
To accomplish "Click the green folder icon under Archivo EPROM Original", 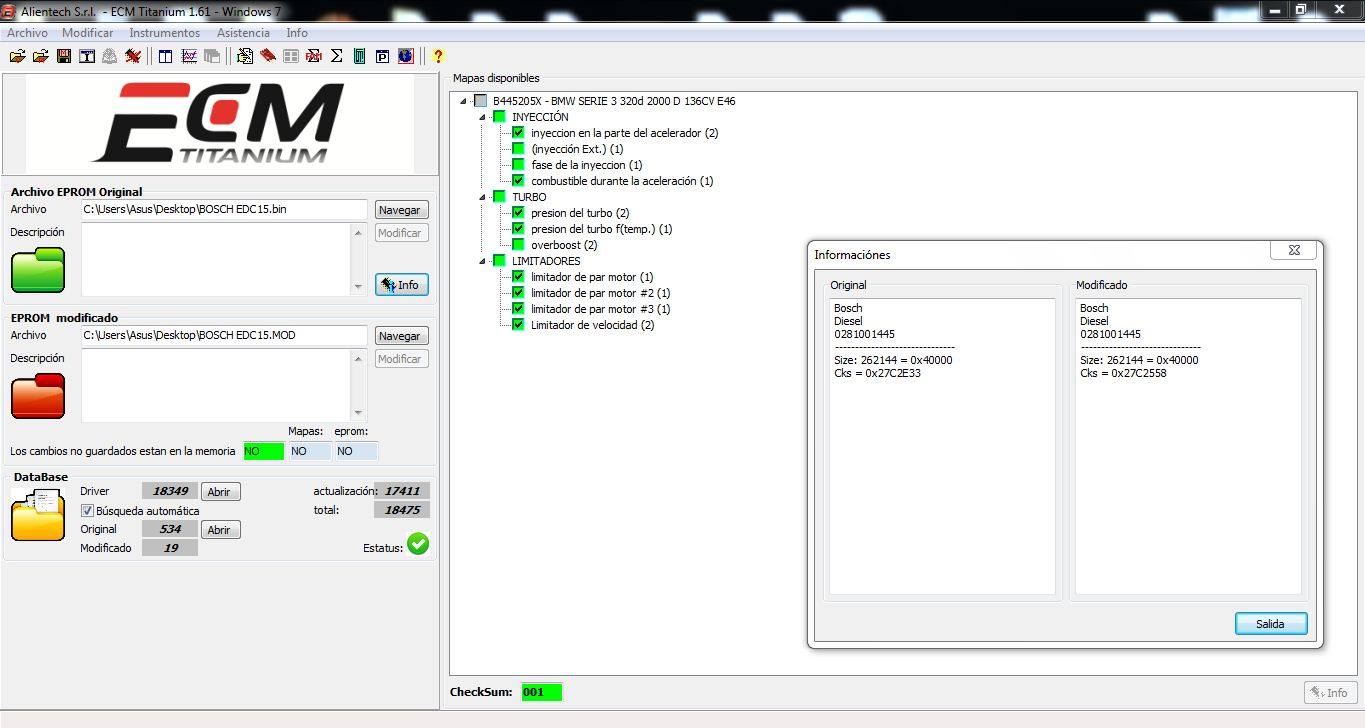I will pos(38,270).
